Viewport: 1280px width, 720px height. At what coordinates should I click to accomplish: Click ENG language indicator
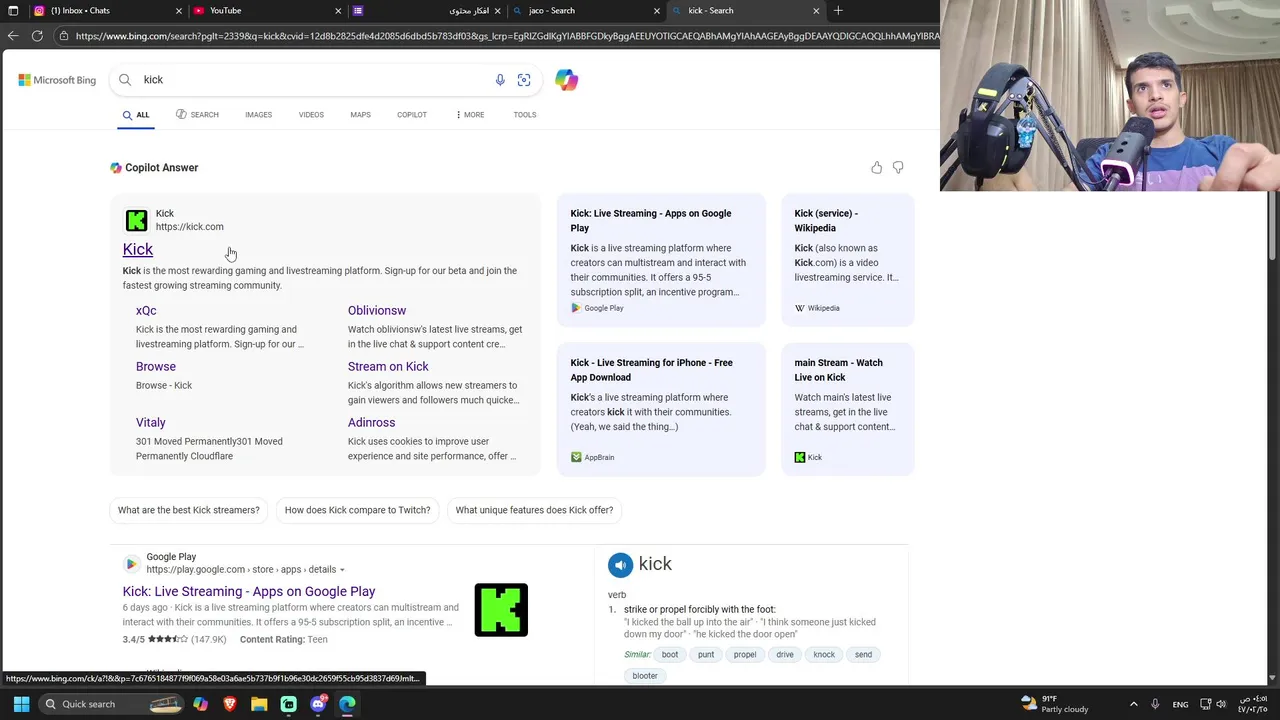pos(1180,704)
